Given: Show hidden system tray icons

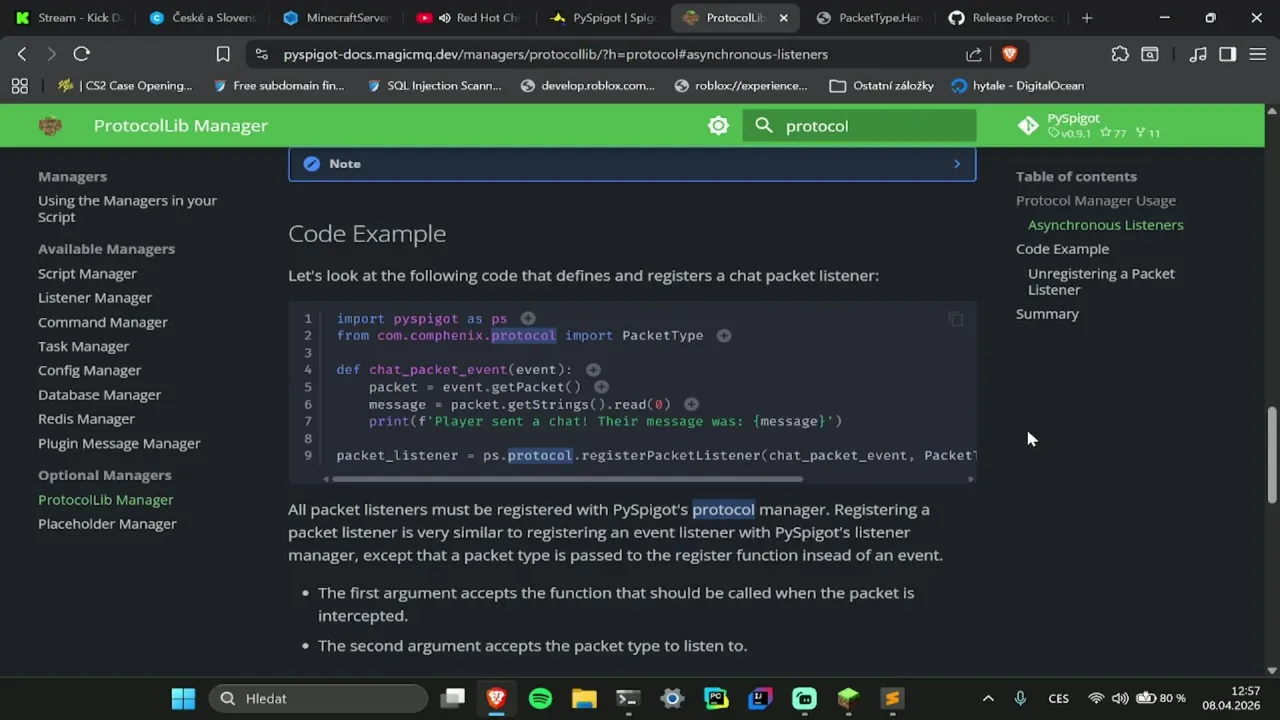Looking at the screenshot, I should coord(988,699).
